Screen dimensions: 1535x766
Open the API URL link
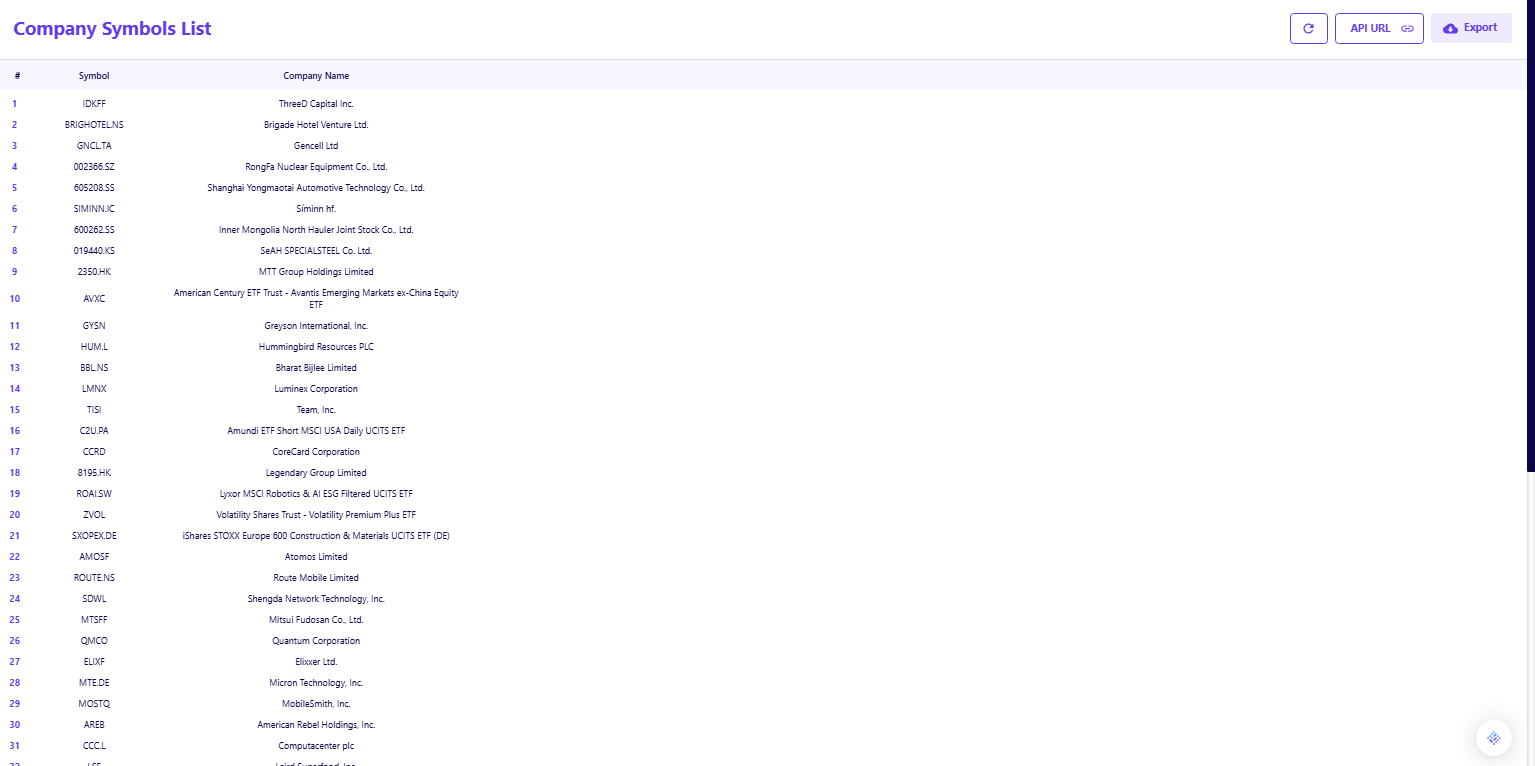tap(1378, 28)
